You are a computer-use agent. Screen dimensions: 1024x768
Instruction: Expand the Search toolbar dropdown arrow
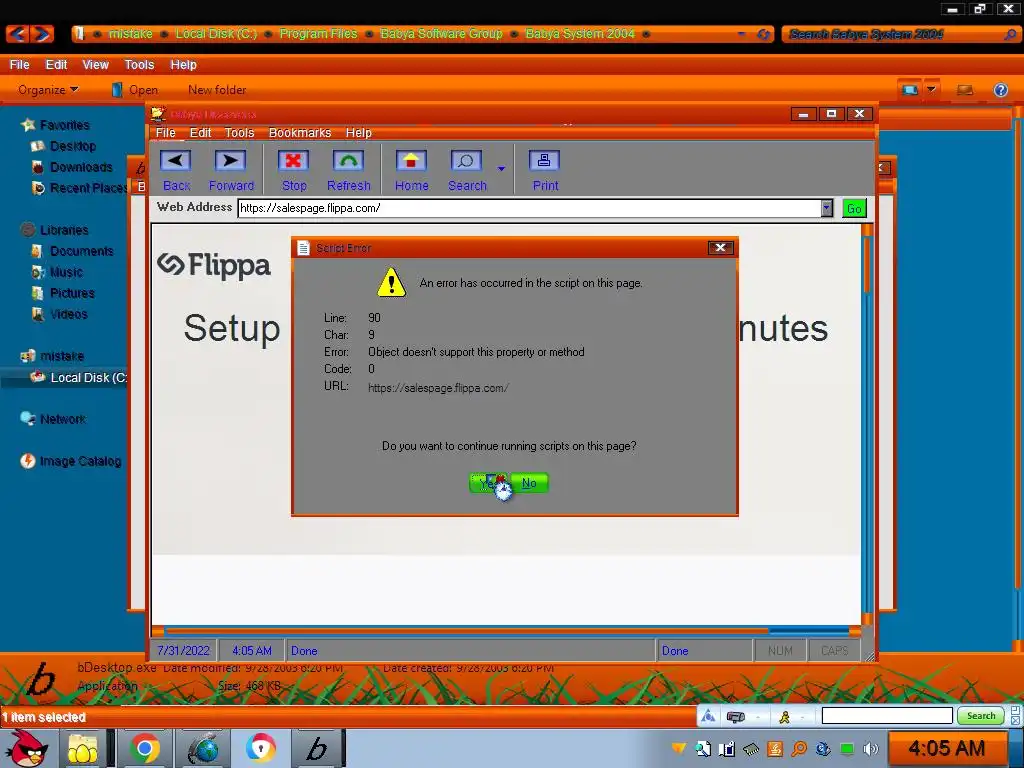(x=501, y=168)
